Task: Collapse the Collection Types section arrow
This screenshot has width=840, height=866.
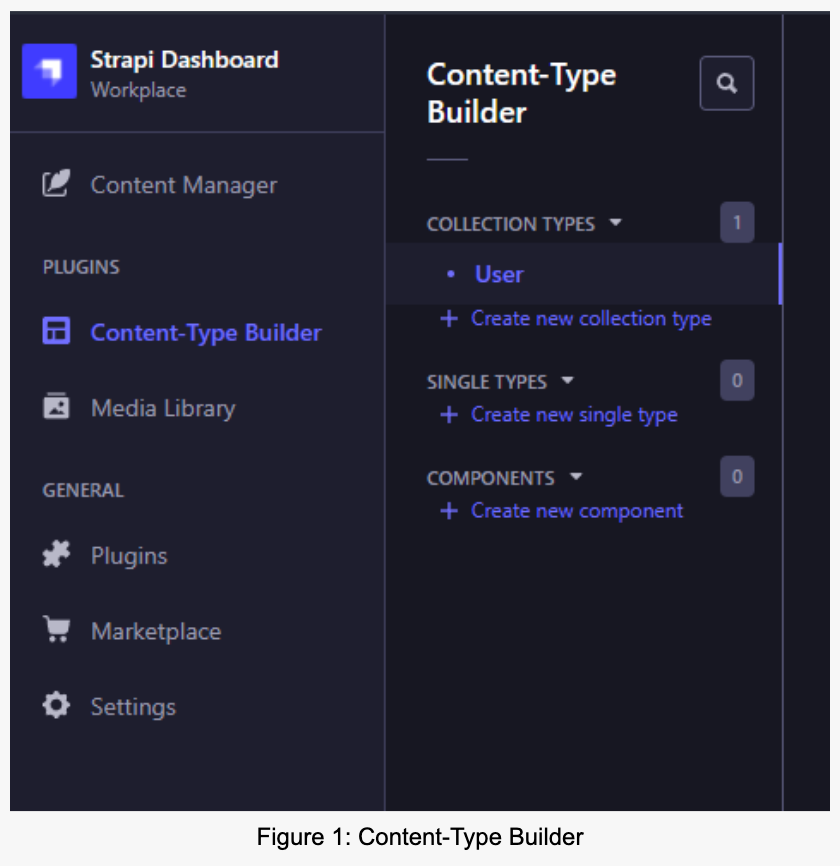Action: [615, 223]
